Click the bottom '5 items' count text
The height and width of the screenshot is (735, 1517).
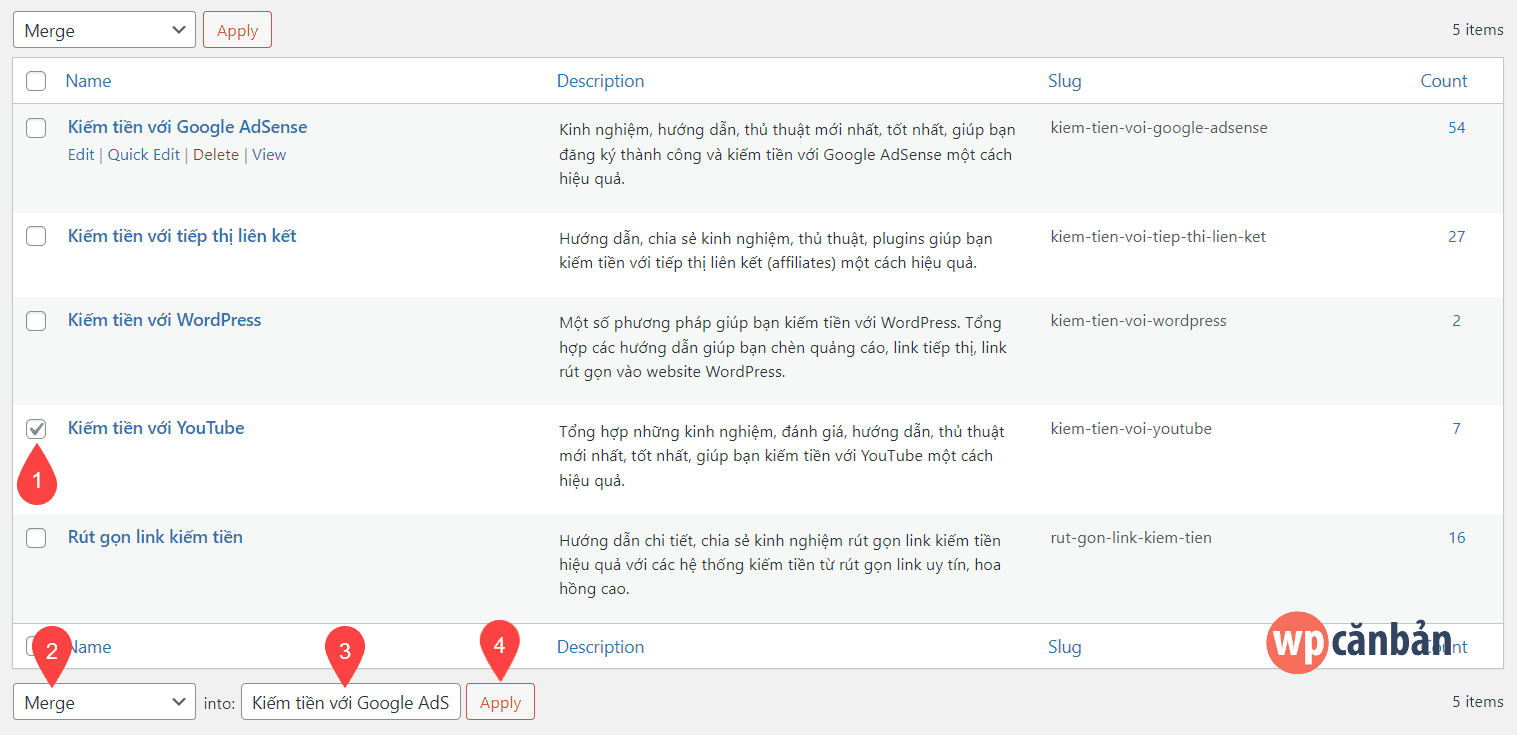1477,702
